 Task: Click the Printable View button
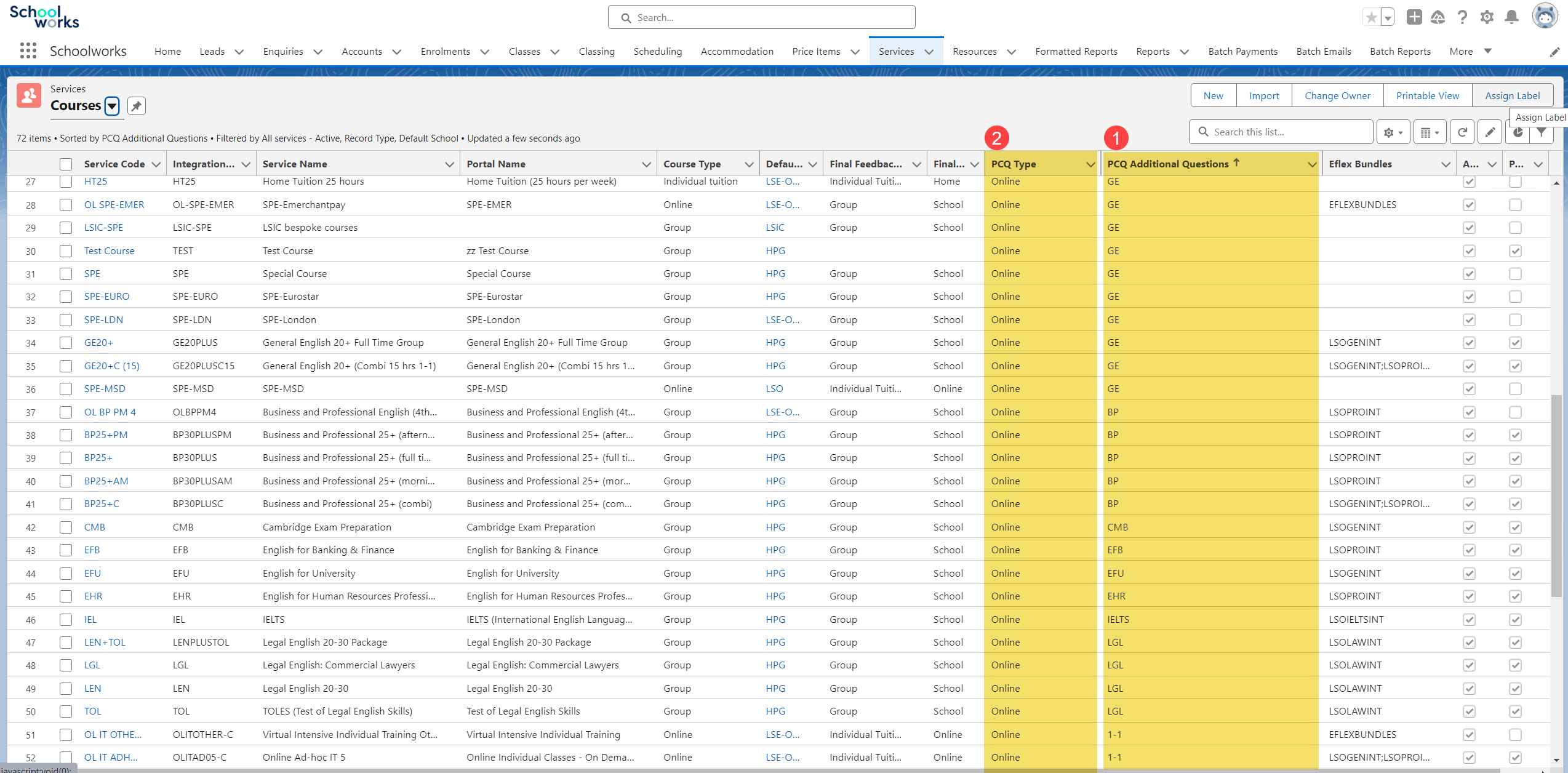[x=1427, y=95]
